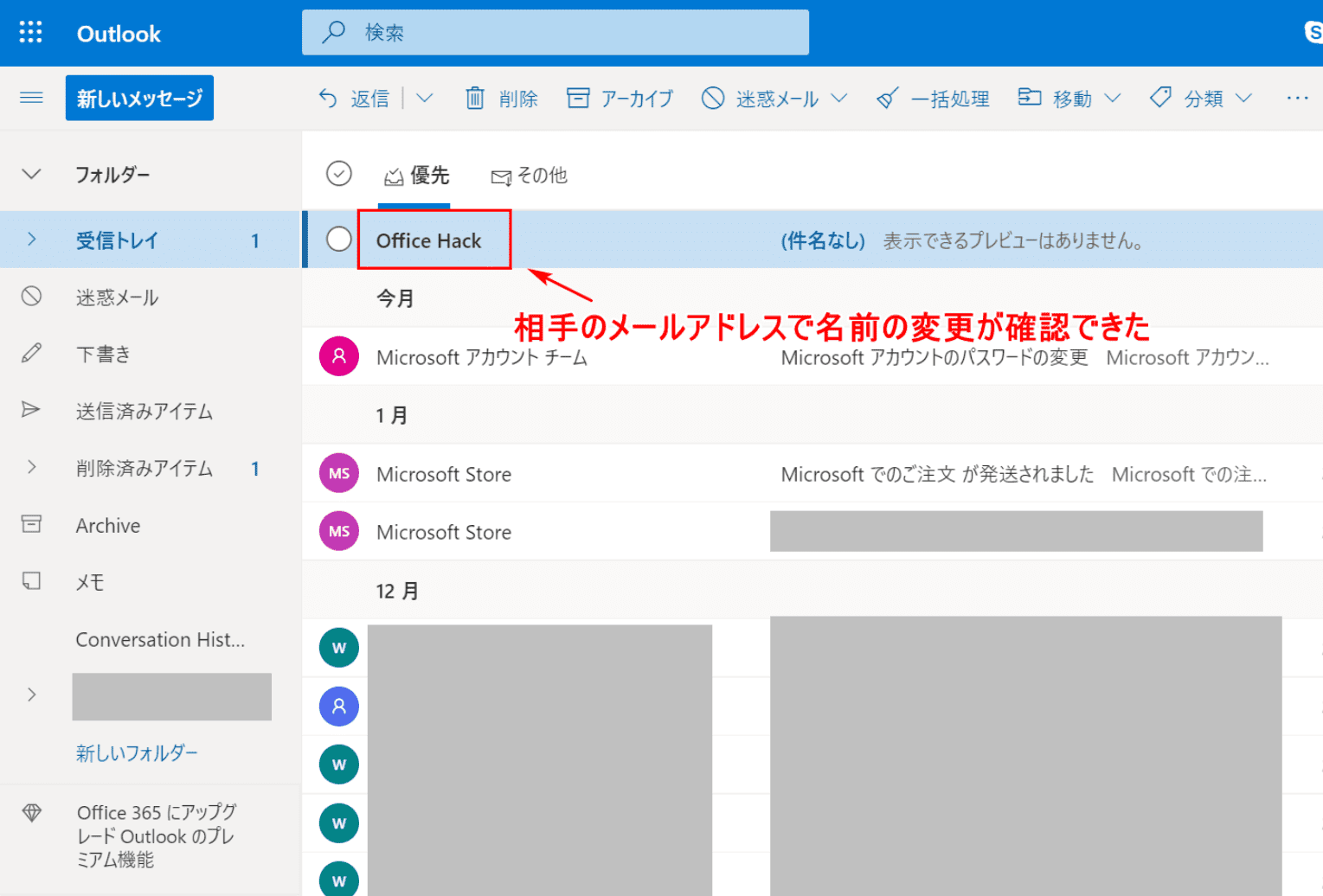The height and width of the screenshot is (896, 1323).
Task: Expand the 迷惑メール dropdown chevron
Action: coord(838,99)
